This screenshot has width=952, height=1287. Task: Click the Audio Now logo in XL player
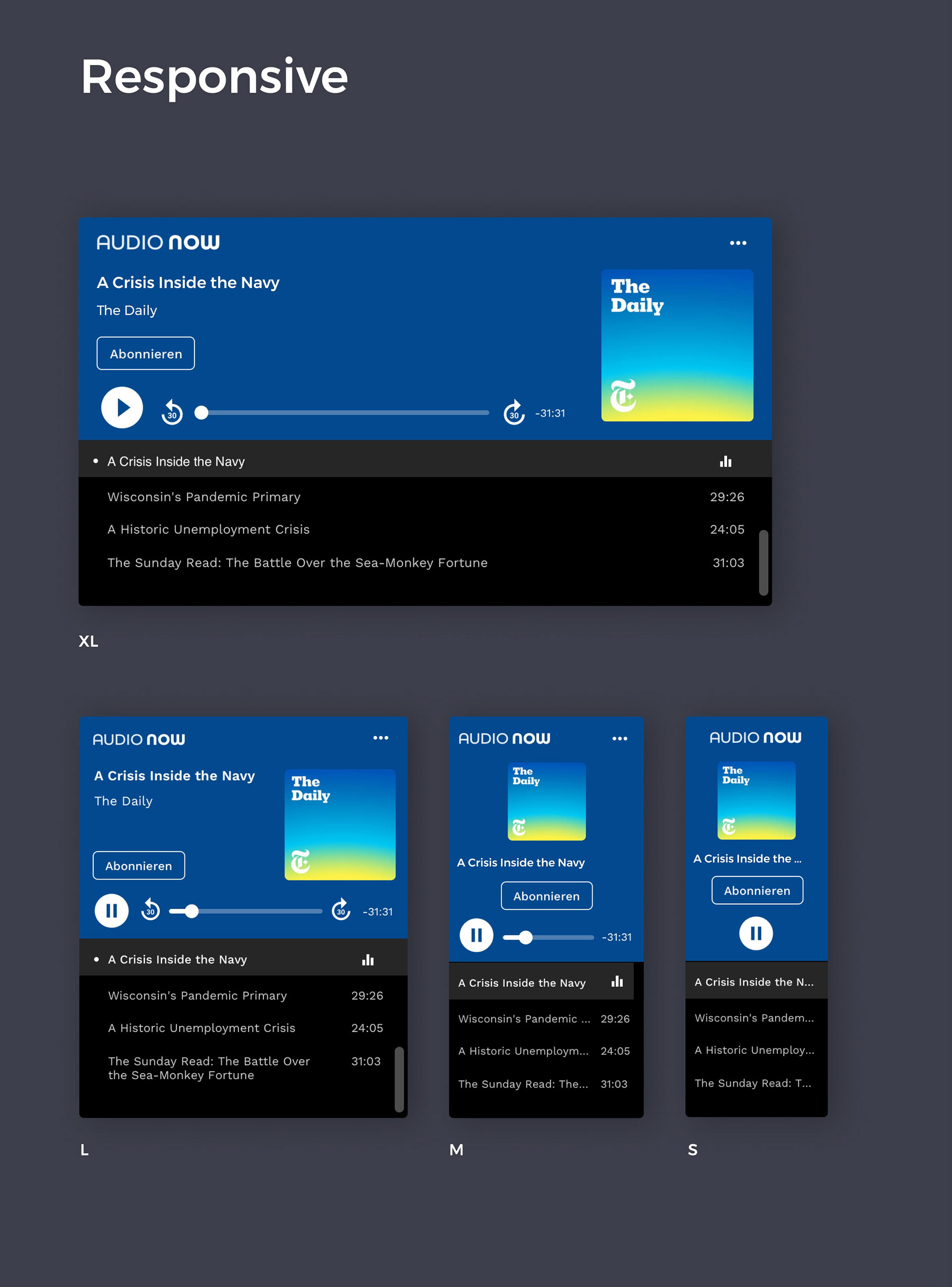pyautogui.click(x=158, y=242)
